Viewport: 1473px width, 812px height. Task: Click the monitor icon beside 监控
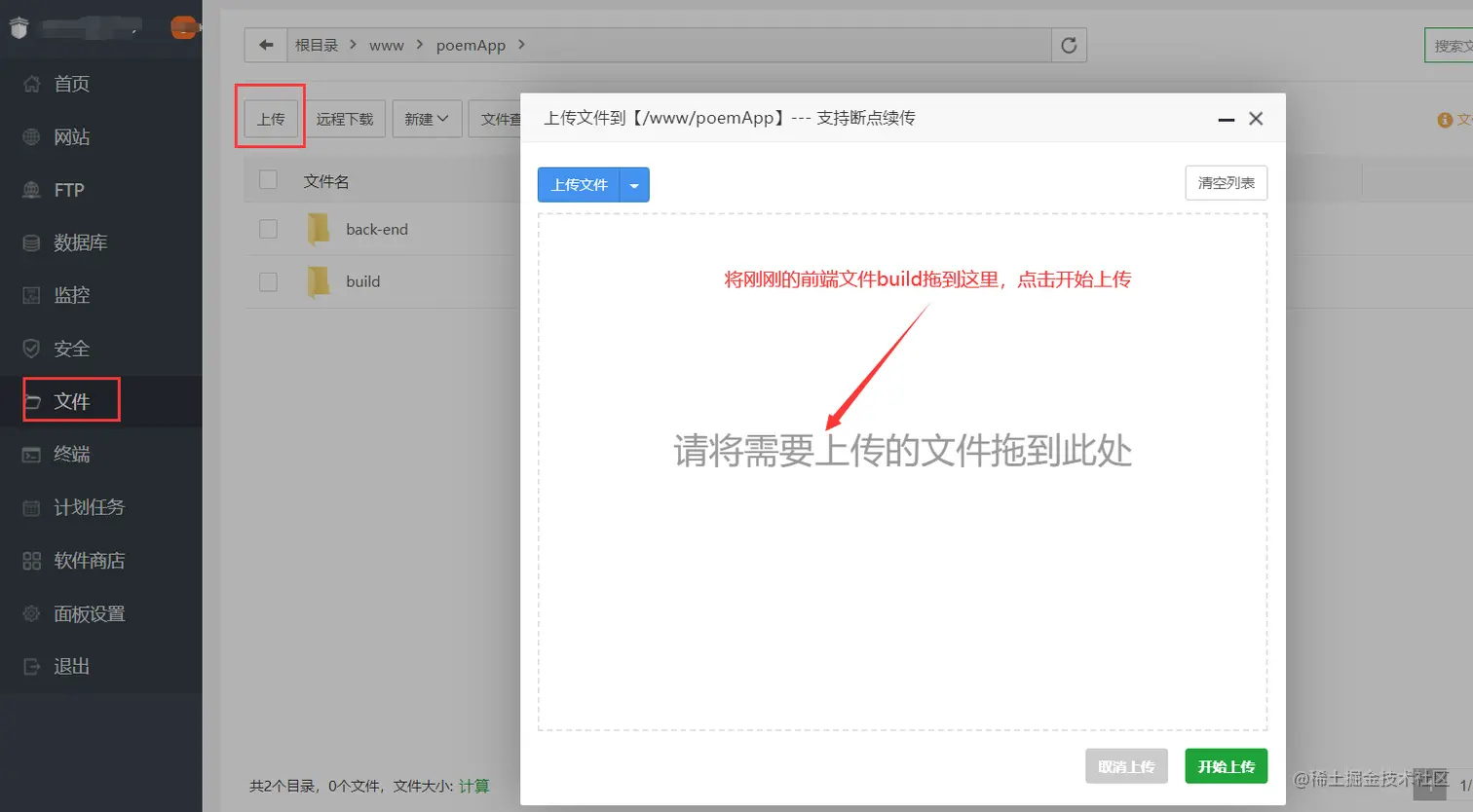pyautogui.click(x=31, y=295)
